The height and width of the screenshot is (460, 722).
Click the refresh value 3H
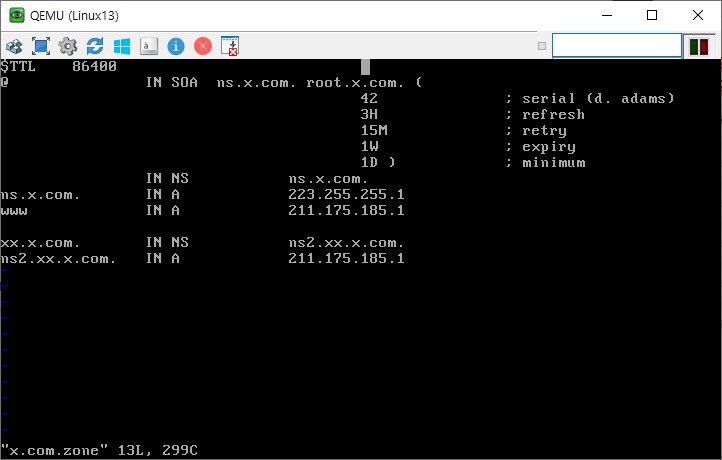369,114
